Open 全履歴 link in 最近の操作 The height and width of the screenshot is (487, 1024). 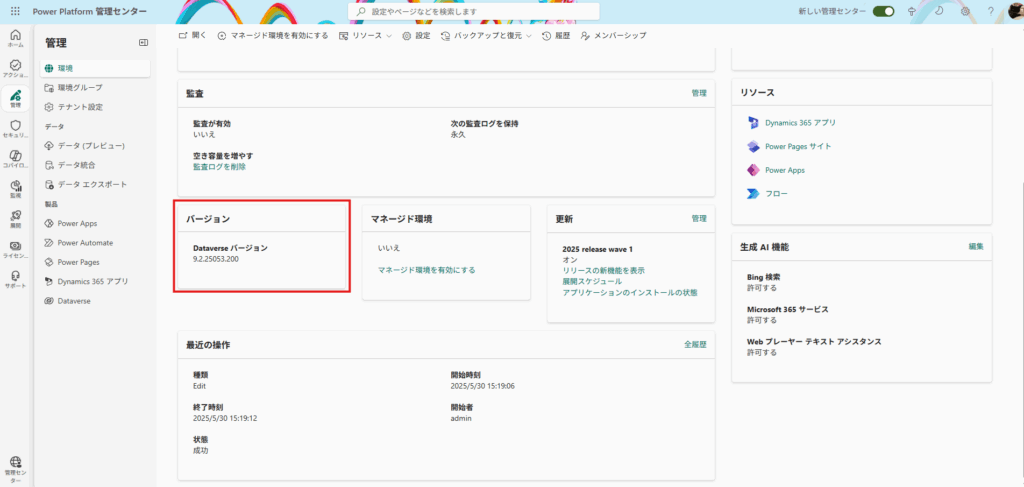696,344
